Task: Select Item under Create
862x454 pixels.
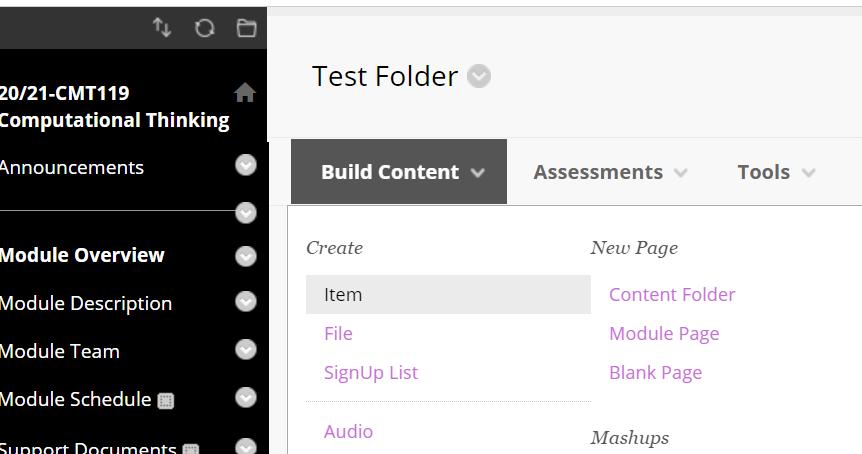Action: click(448, 295)
